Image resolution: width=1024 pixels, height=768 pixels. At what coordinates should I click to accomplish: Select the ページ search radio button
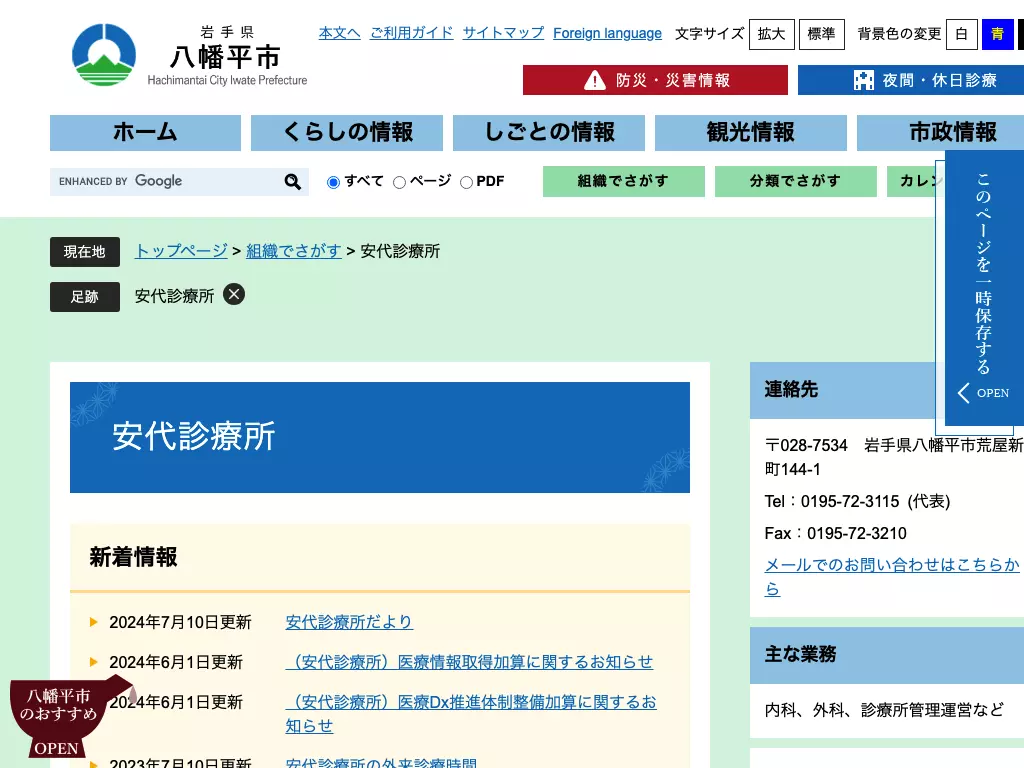(400, 182)
